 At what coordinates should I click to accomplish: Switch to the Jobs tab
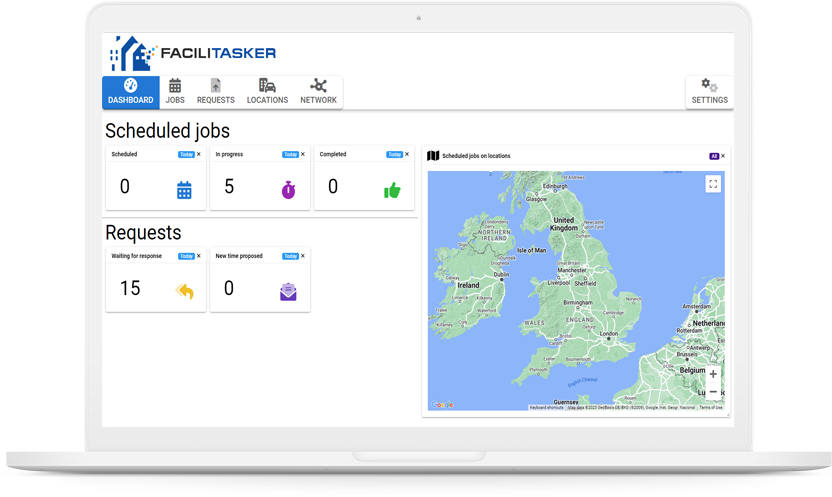coord(175,91)
